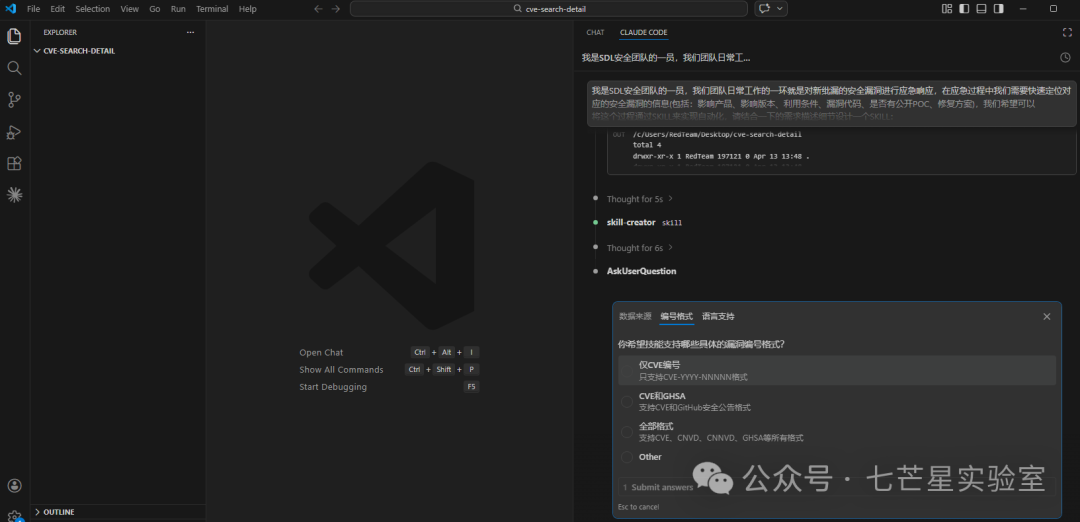Toggle Primary Side Bar layout icon
1080x522 pixels.
tap(964, 9)
